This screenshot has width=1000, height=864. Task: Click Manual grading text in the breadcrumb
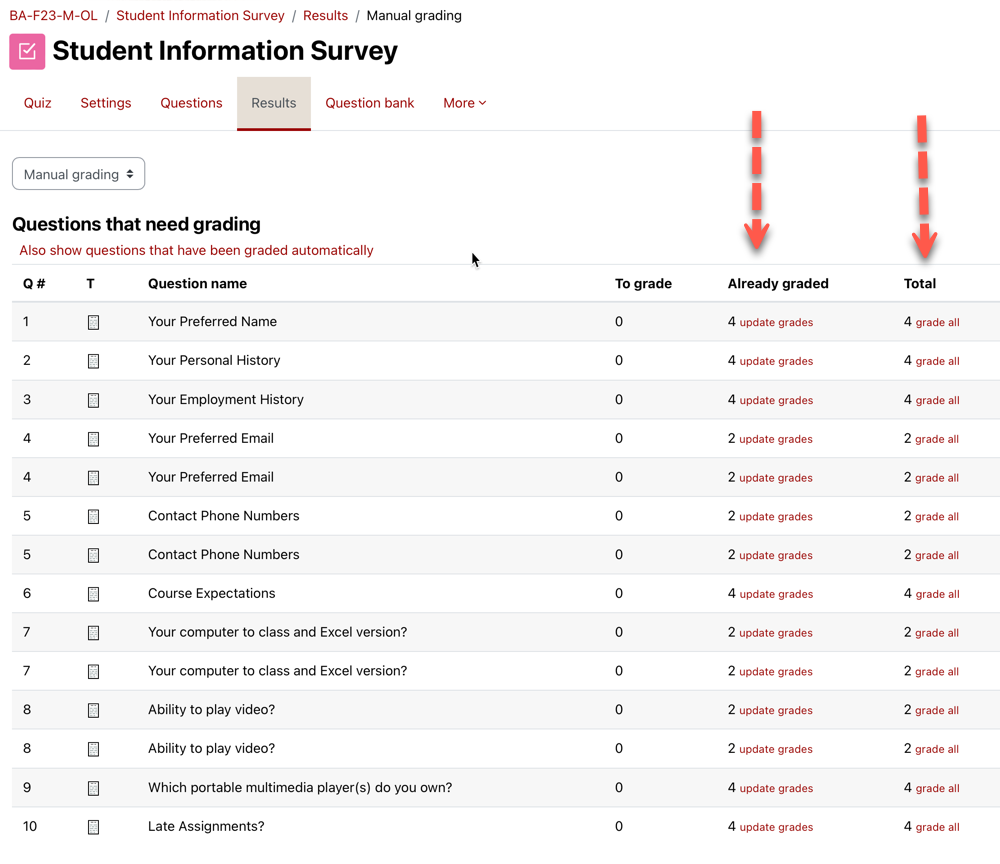[414, 15]
